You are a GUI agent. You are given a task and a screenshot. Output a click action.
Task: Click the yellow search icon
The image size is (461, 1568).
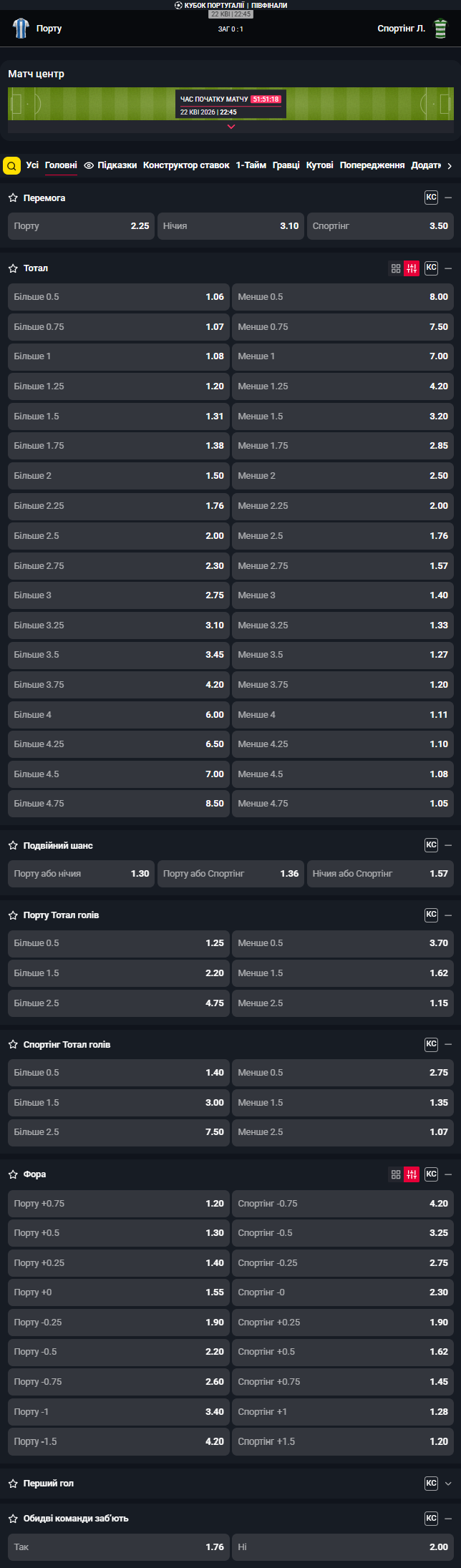11,166
